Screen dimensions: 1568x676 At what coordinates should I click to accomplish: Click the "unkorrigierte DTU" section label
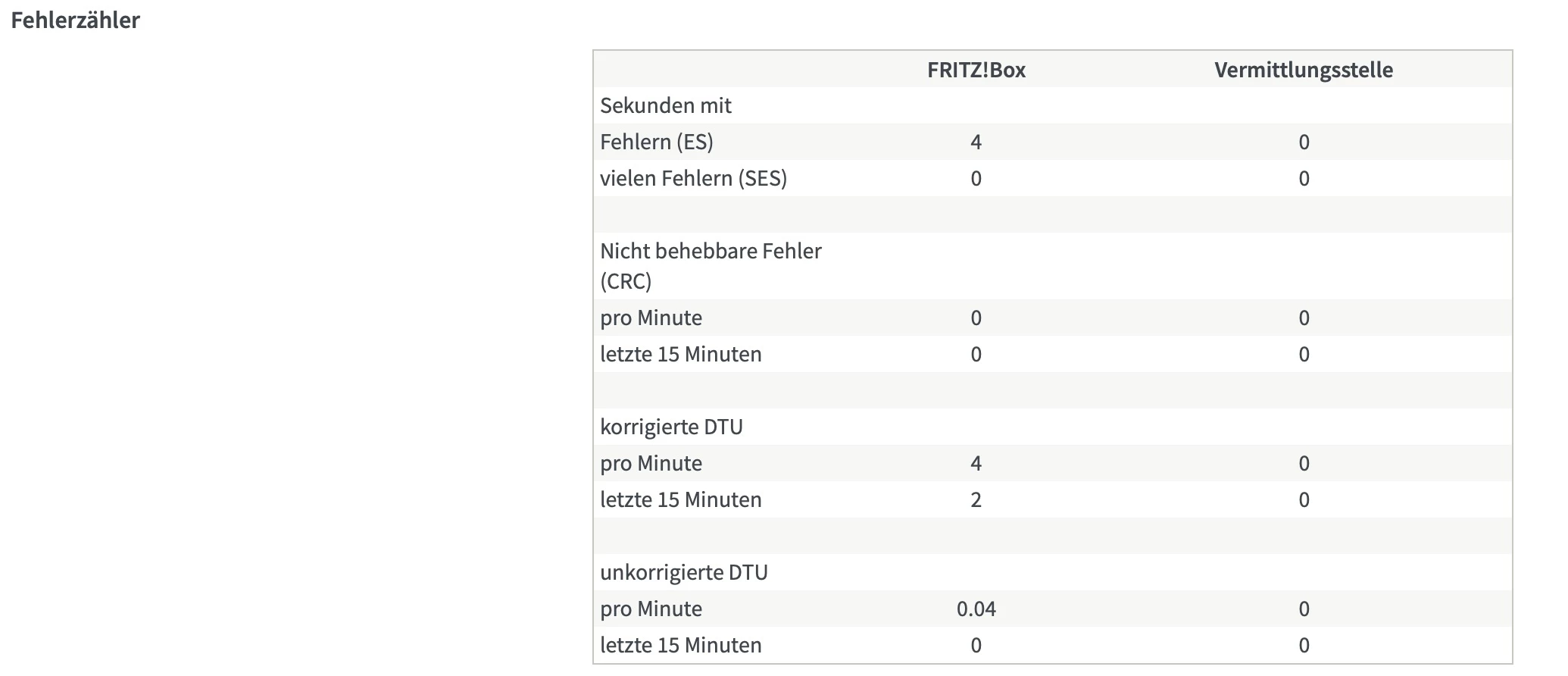coord(683,572)
